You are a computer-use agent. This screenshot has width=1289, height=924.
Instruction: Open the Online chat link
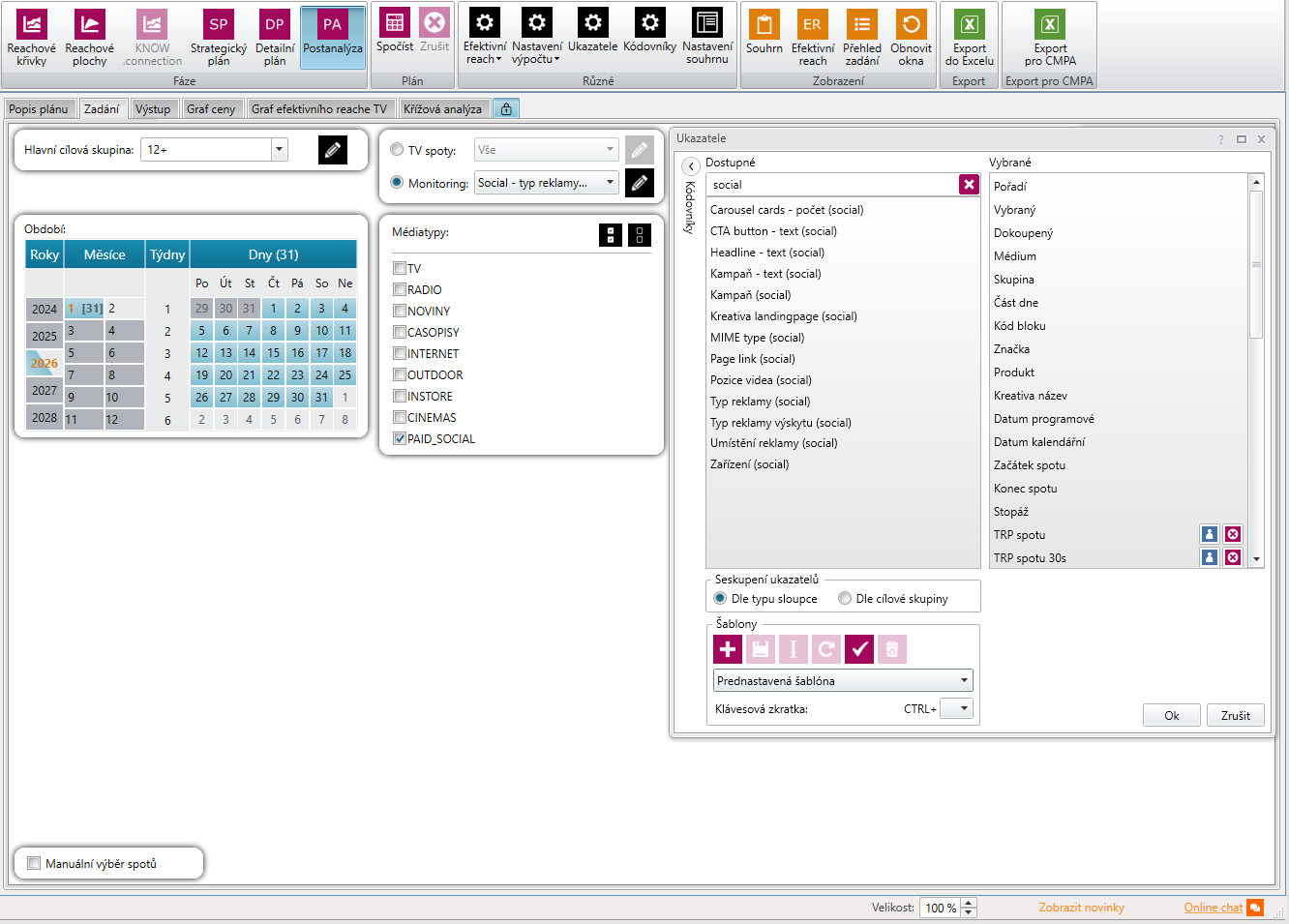pos(1213,908)
